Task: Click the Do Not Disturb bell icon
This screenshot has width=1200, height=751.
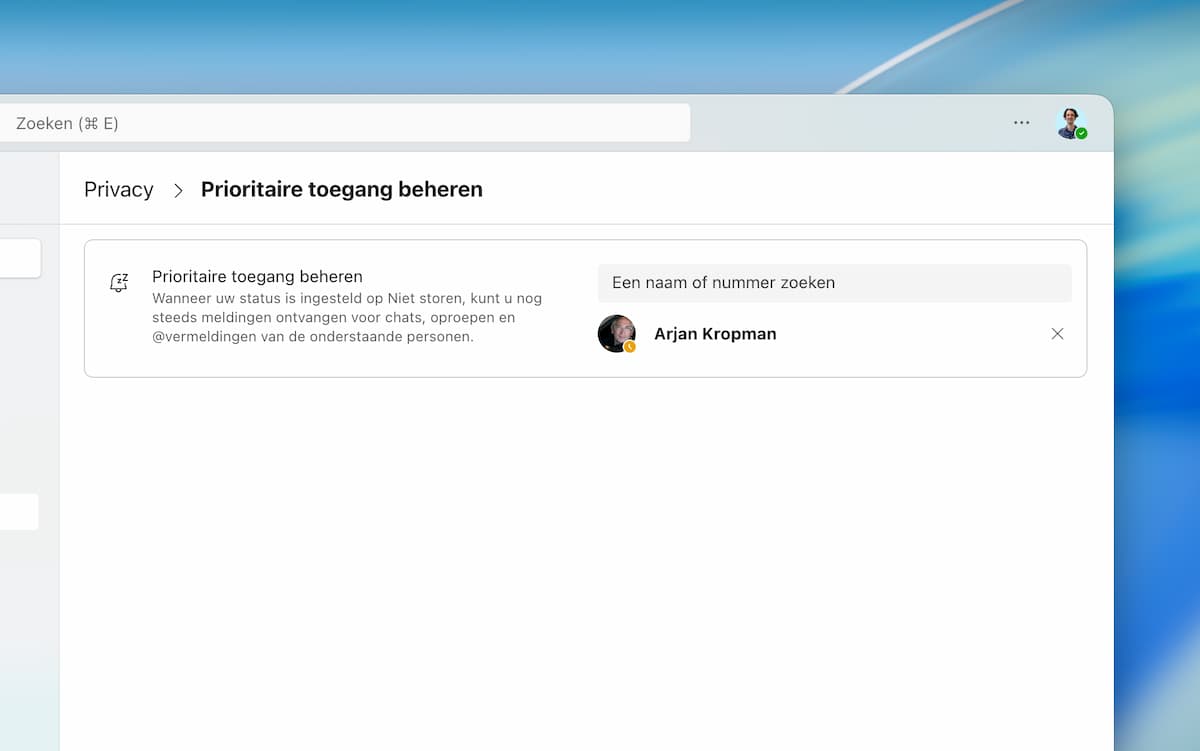Action: point(119,283)
